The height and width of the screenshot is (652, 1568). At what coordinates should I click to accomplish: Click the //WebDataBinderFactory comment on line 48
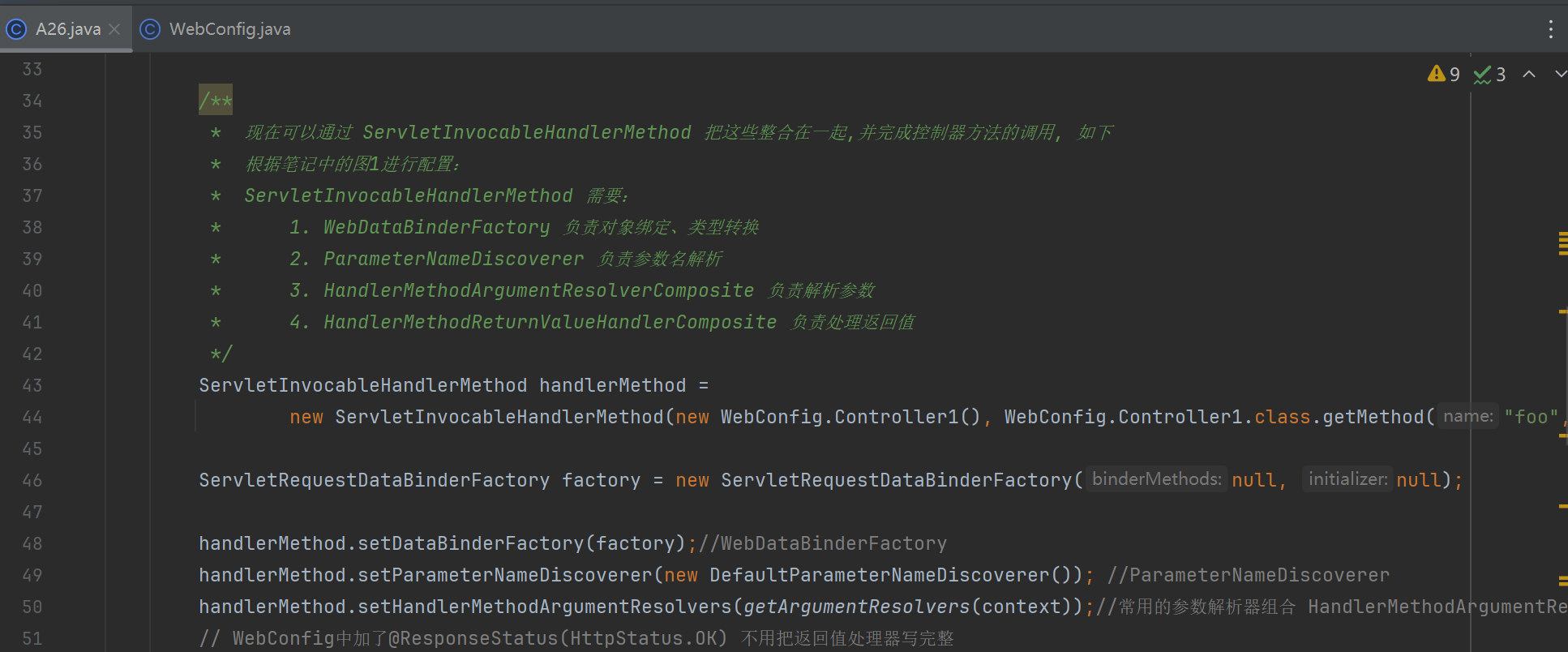[x=822, y=543]
